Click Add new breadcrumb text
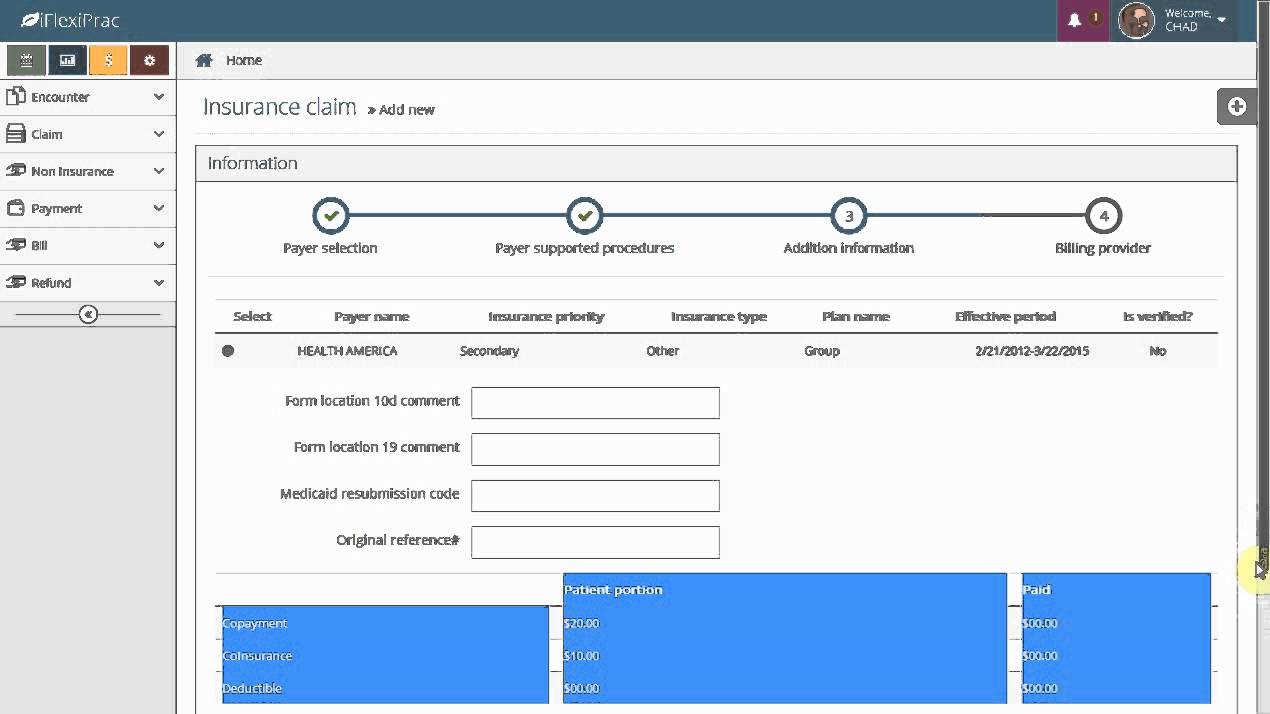The width and height of the screenshot is (1270, 714). pos(407,110)
